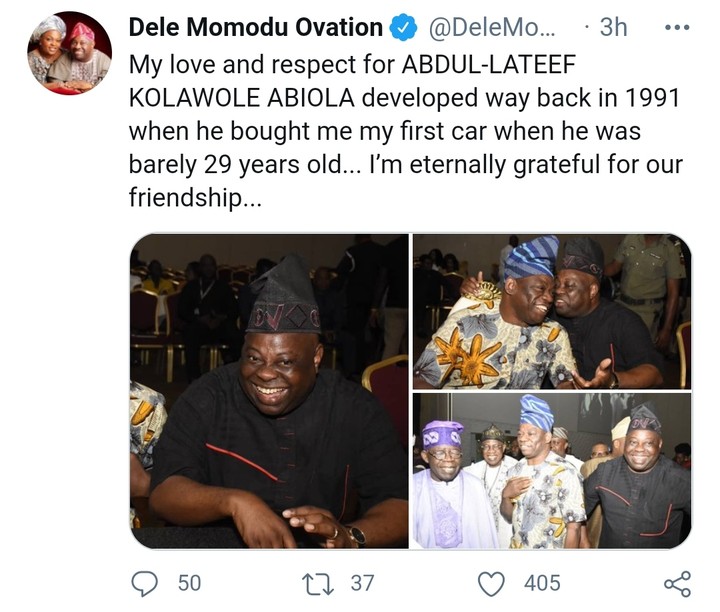This screenshot has height=612, width=720.
Task: Click the 3h timestamp
Action: (x=612, y=28)
